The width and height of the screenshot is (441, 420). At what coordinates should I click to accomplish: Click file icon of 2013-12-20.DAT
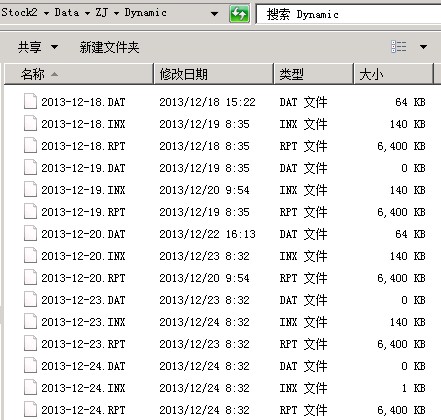pos(30,234)
